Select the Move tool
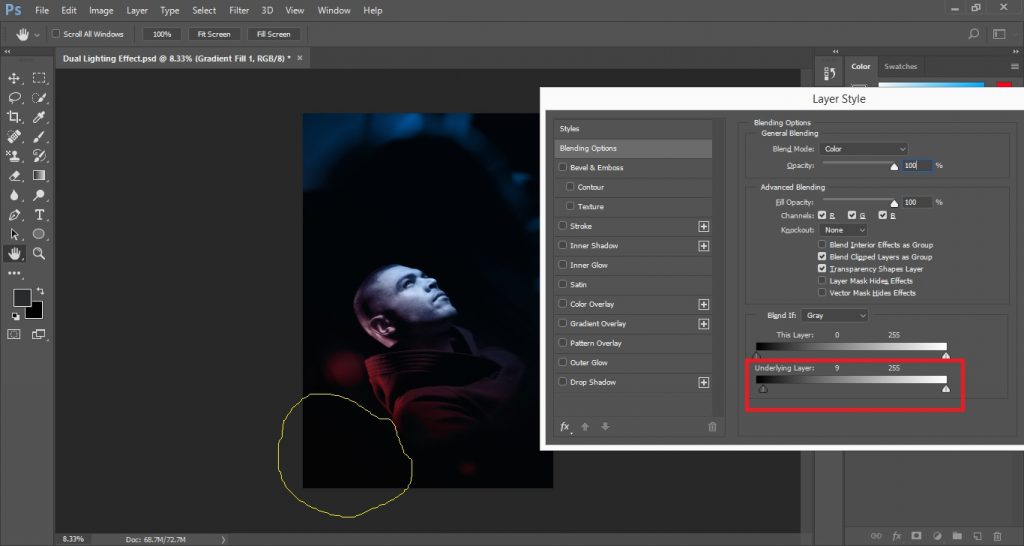 point(14,78)
